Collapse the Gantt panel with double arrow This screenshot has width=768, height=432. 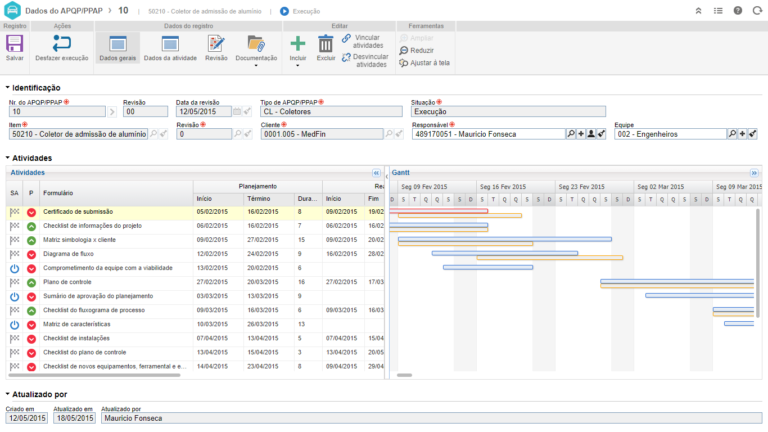(x=755, y=172)
